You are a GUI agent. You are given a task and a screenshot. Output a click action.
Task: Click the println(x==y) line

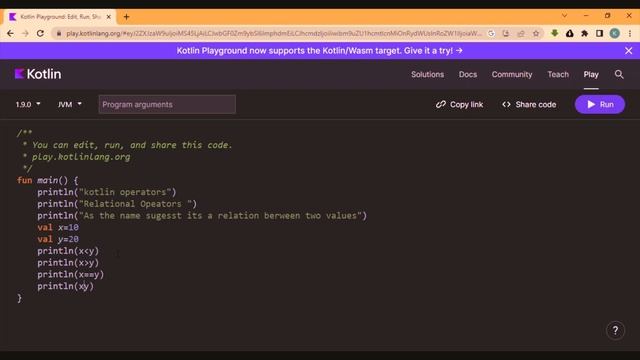(70, 275)
